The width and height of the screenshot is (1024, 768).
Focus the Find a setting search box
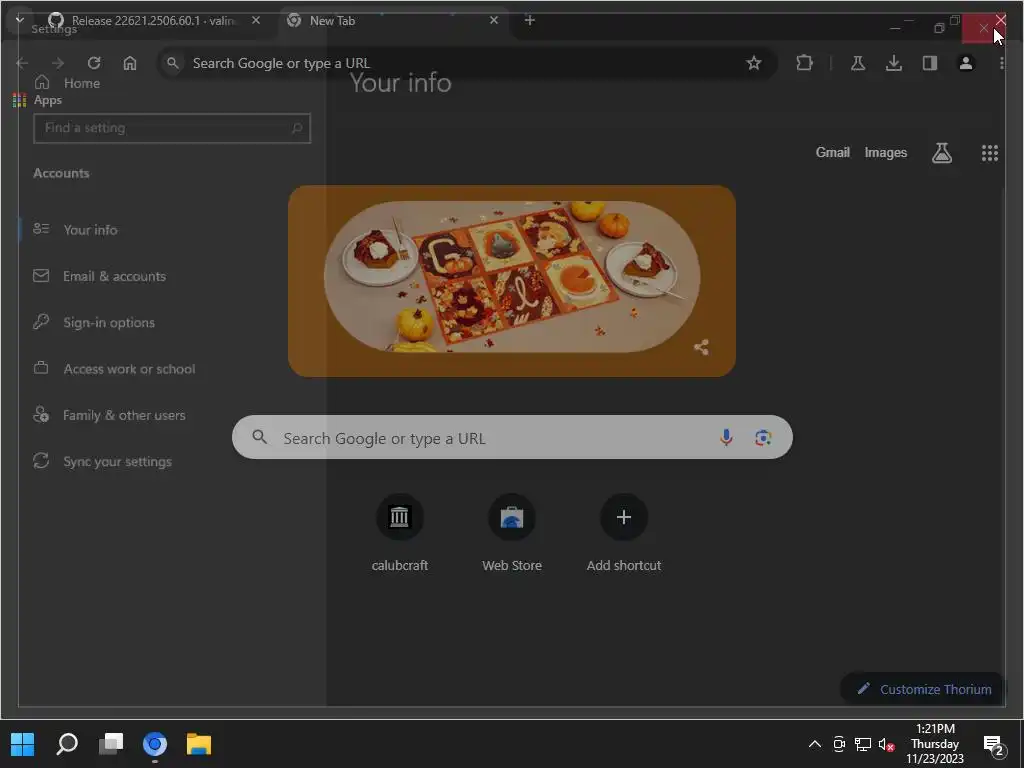(x=172, y=128)
